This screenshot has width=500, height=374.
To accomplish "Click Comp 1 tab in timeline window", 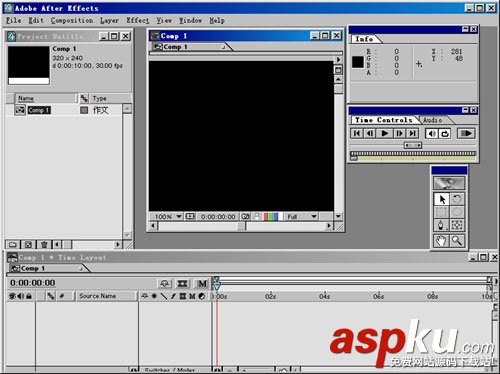I will (46, 268).
